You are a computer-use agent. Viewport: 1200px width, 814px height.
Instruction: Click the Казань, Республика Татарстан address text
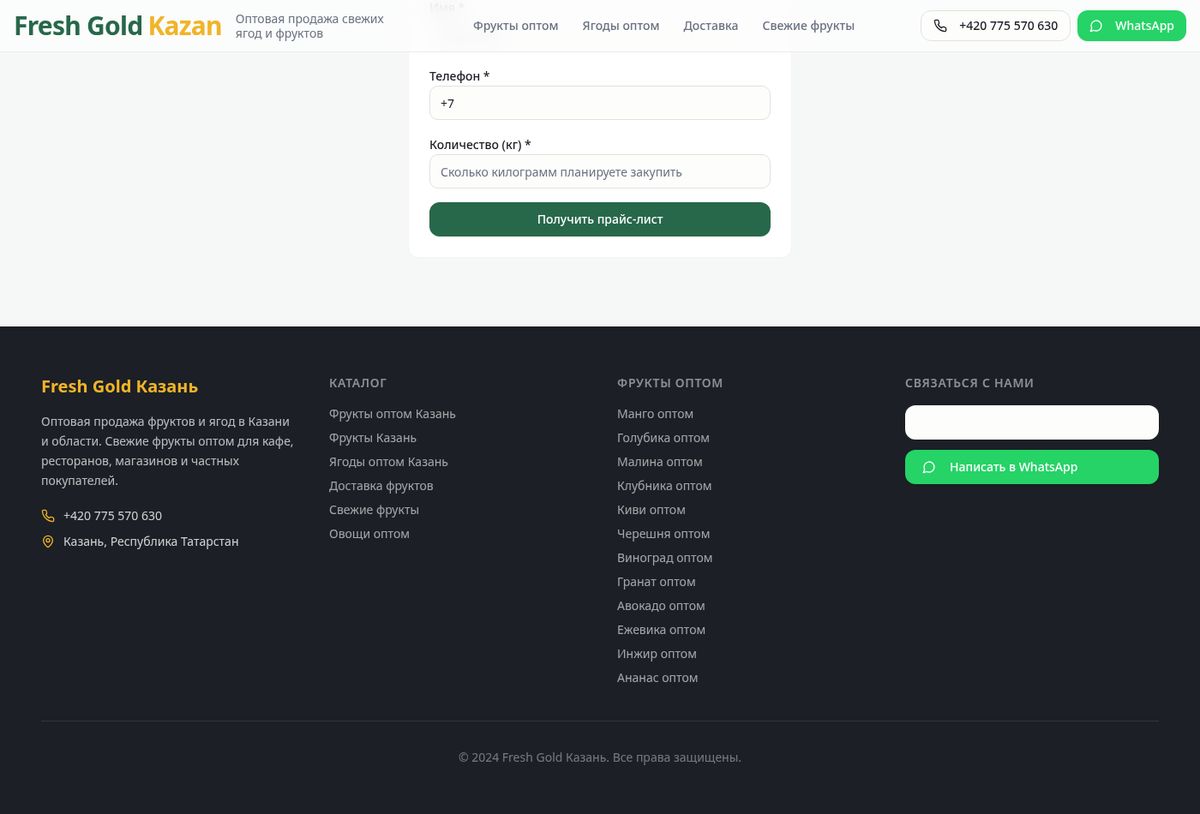(151, 542)
